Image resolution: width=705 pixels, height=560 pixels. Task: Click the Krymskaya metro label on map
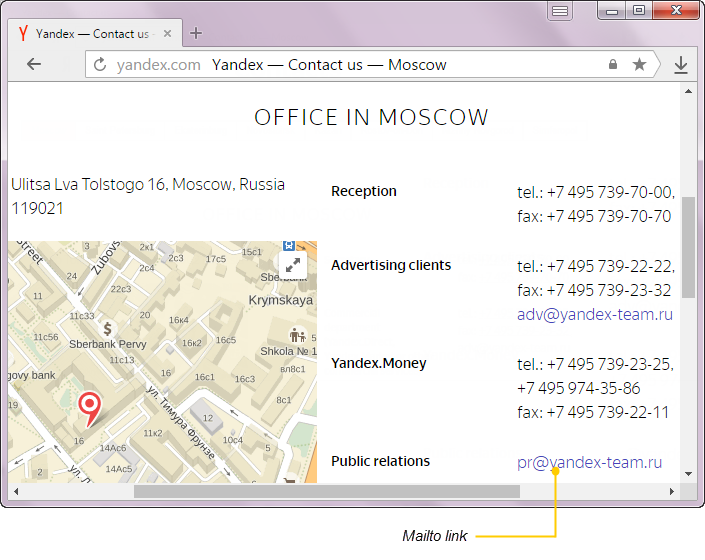281,300
